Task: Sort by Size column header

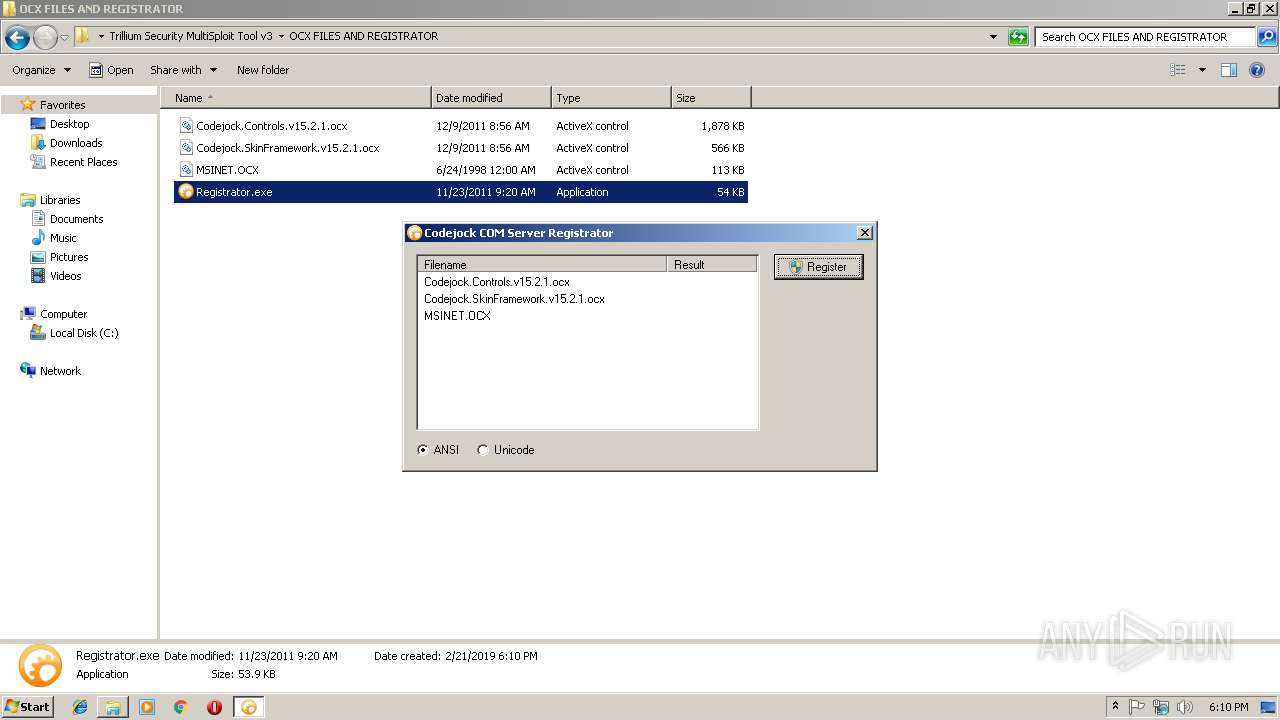Action: click(x=711, y=98)
